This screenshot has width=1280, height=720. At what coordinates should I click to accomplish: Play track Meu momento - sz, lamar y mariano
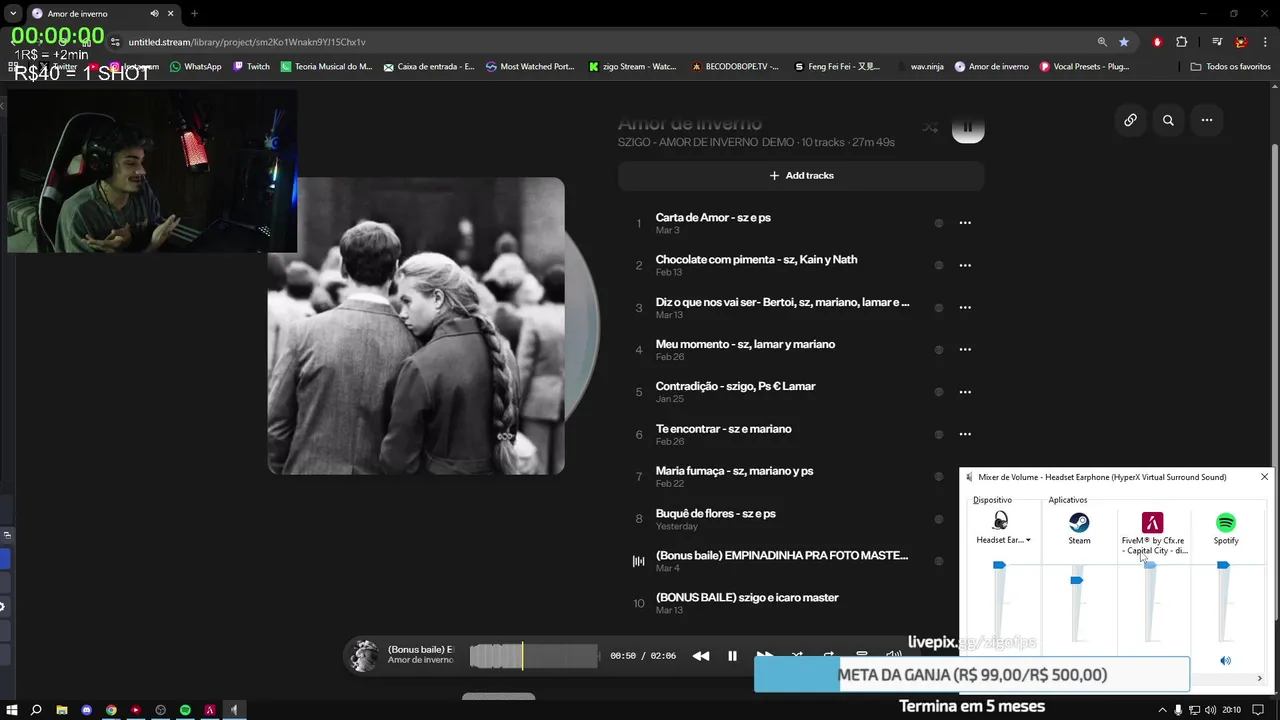(745, 344)
